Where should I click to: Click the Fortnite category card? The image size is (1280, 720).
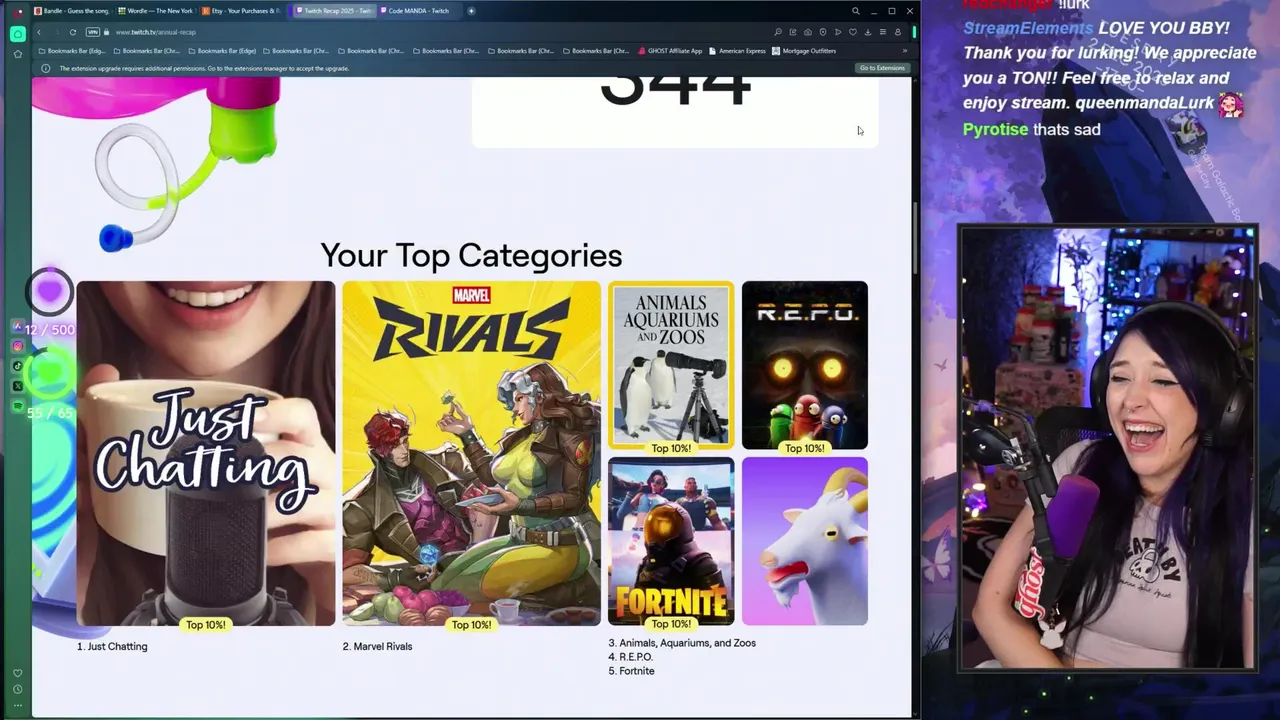[x=671, y=541]
